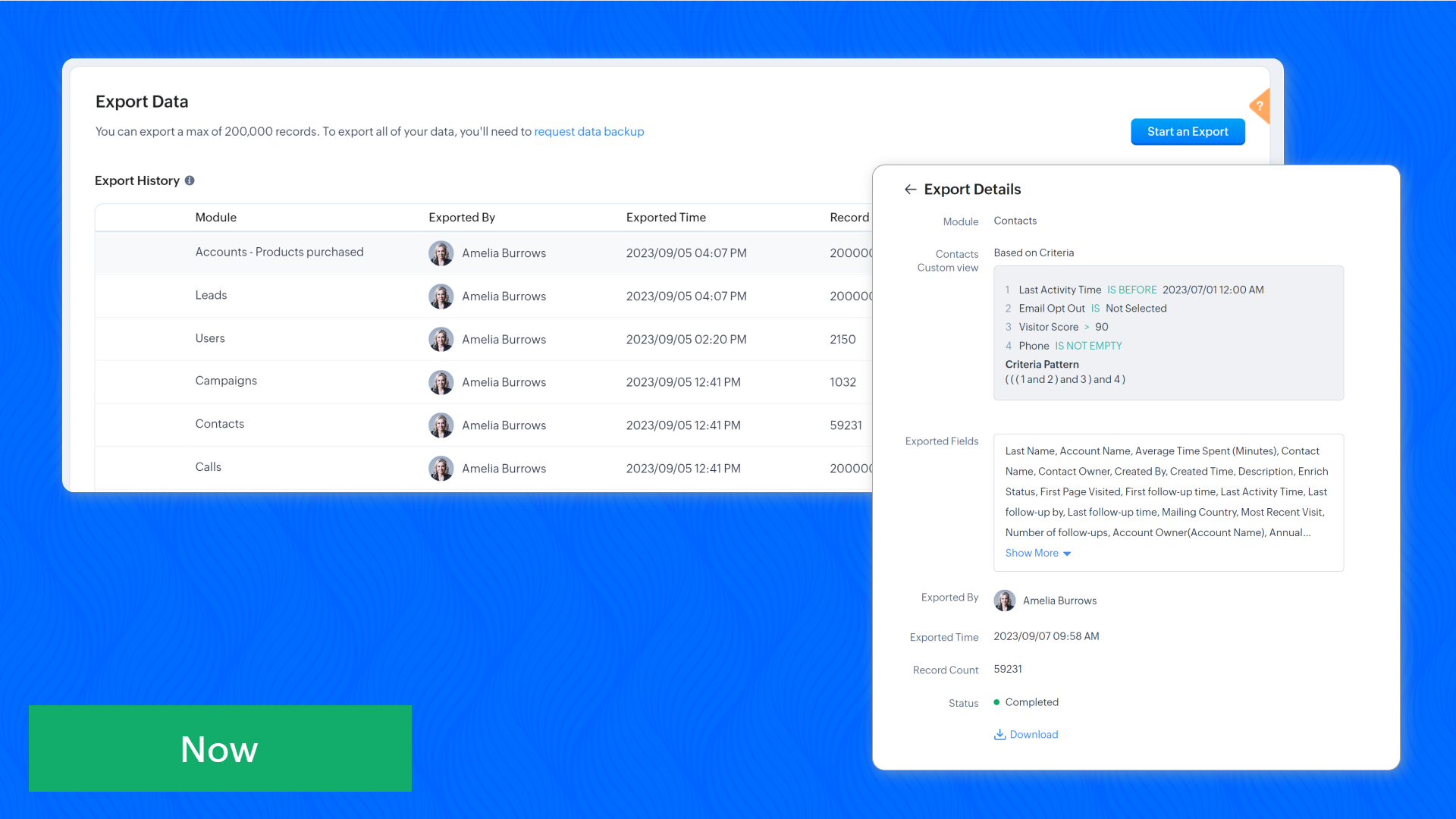Open the Contacts export history row
1456x819 pixels.
219,425
